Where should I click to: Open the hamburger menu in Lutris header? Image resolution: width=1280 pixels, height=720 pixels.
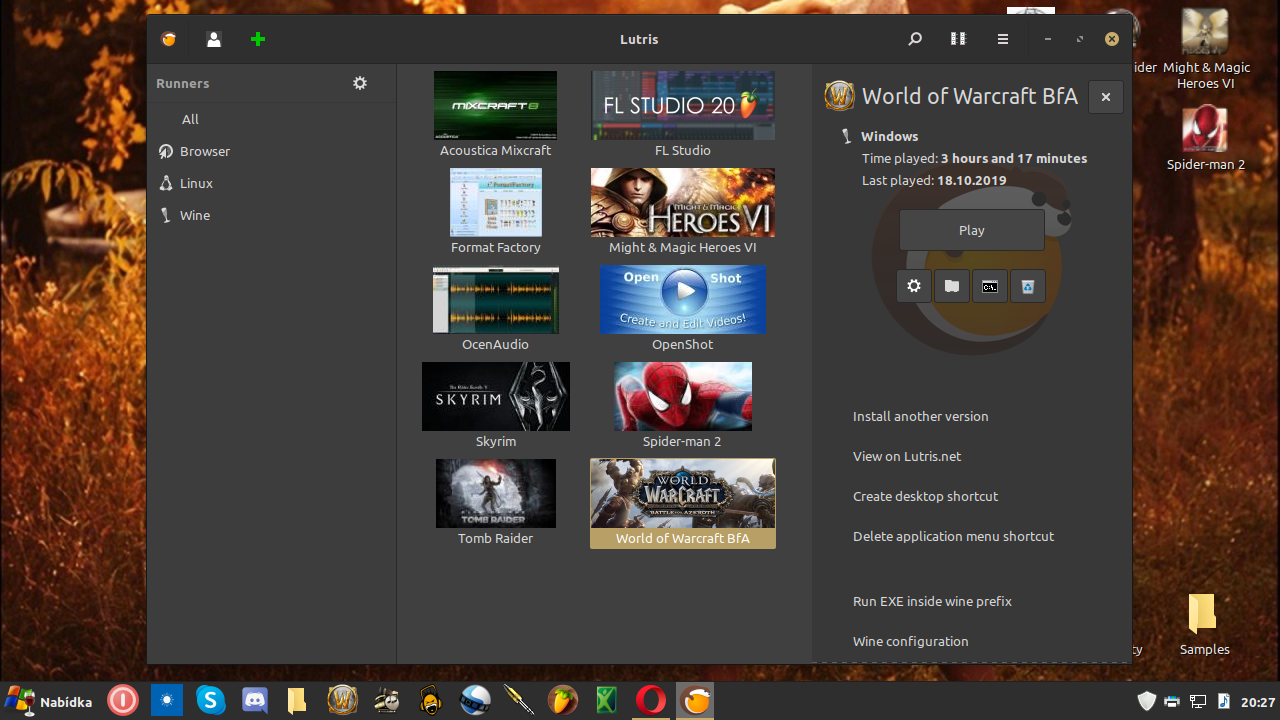click(x=1002, y=39)
